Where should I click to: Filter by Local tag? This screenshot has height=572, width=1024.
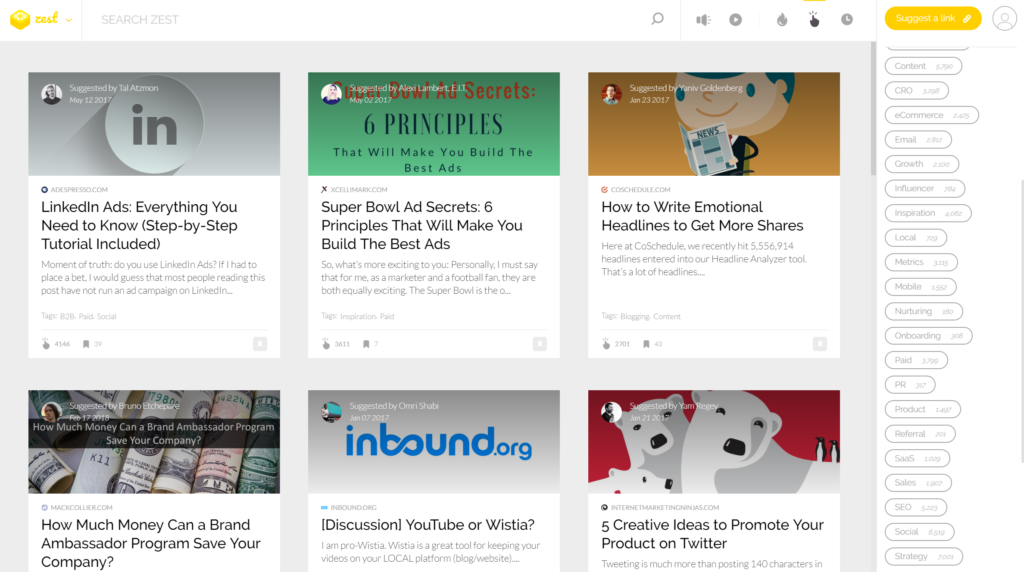916,238
